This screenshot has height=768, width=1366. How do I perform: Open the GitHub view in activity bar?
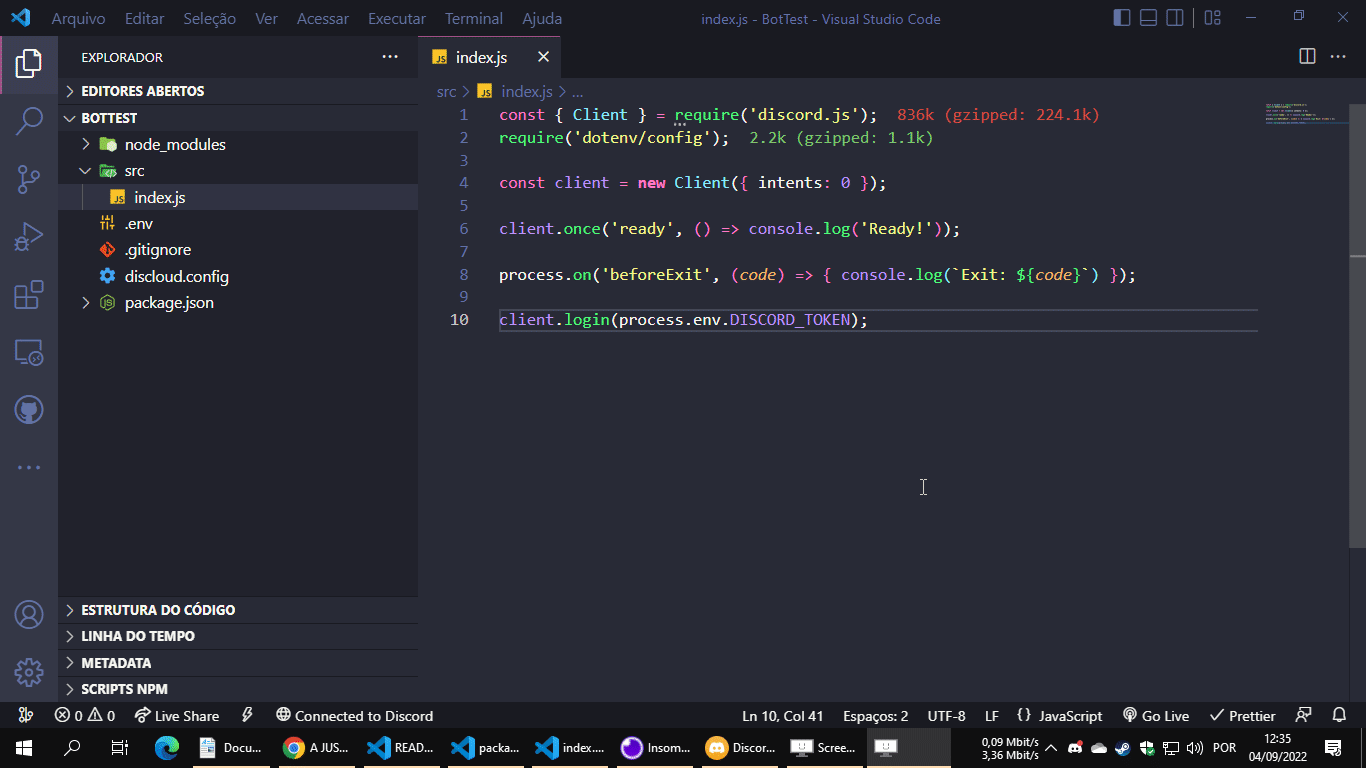pos(29,410)
